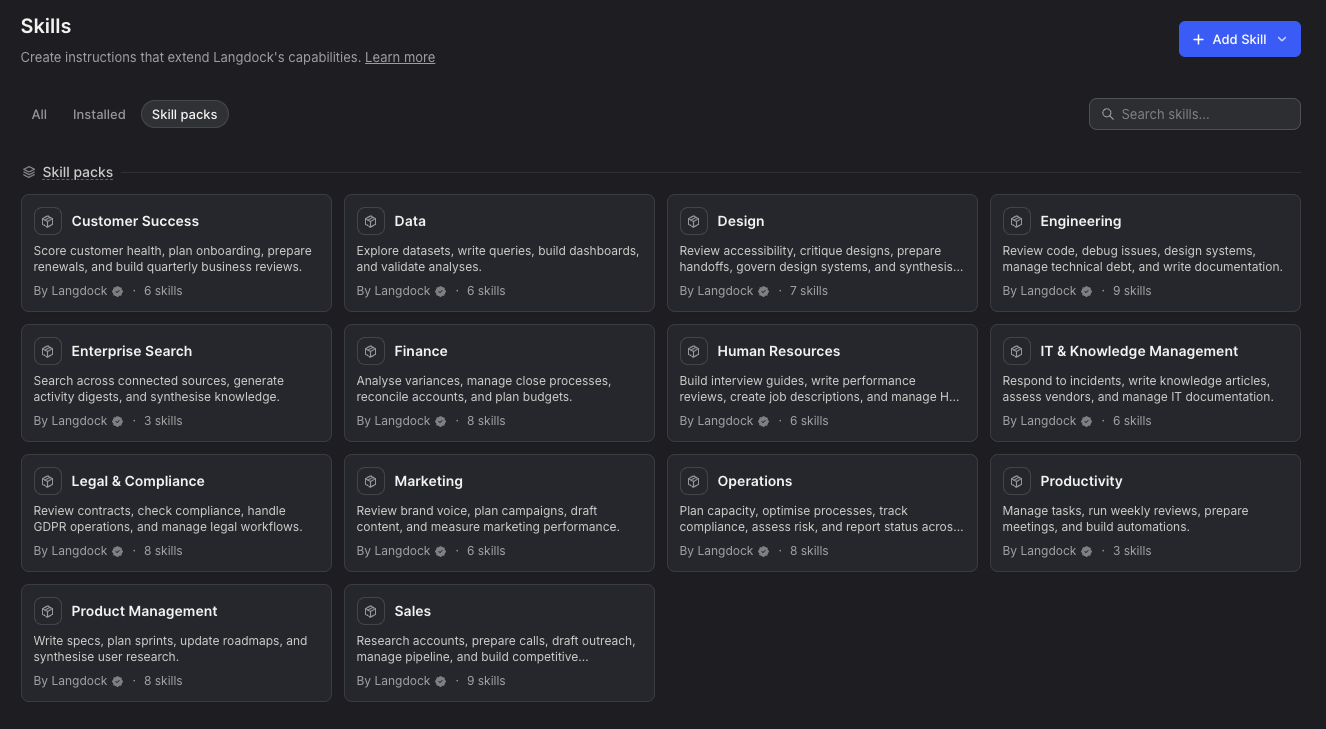Click the Productivity pack cube icon

coord(1017,481)
